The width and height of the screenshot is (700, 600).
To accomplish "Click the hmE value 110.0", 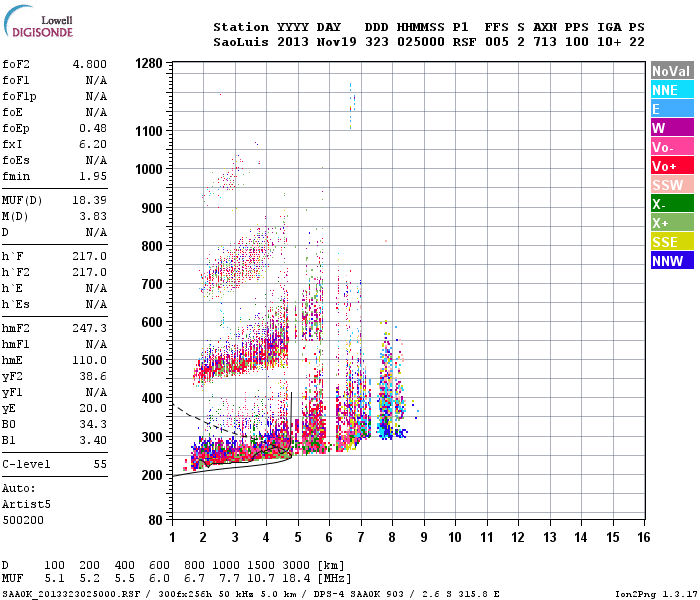I will tap(90, 360).
